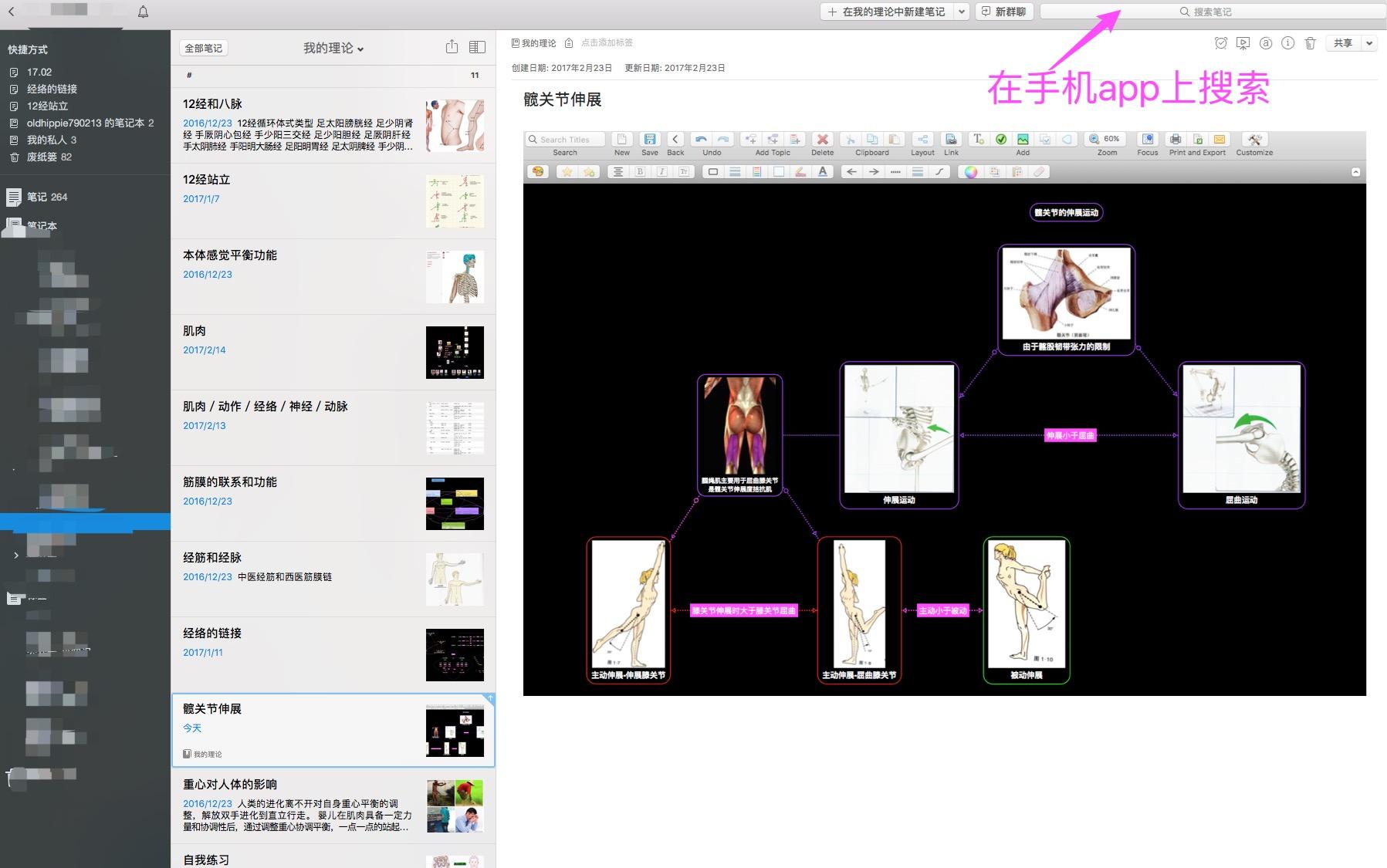Screen dimensions: 1387x868
Task: Open note 12经站立 in the note list
Action: pos(333,201)
